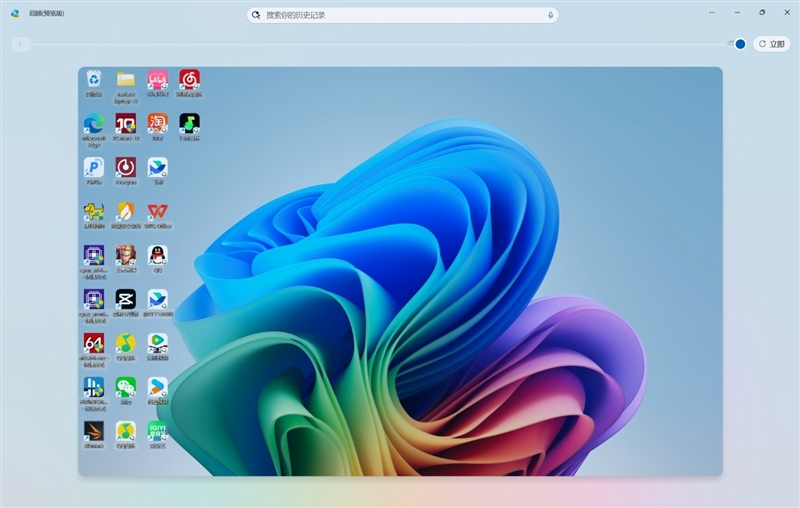
Task: Activate the microphone voice search icon
Action: coord(551,15)
